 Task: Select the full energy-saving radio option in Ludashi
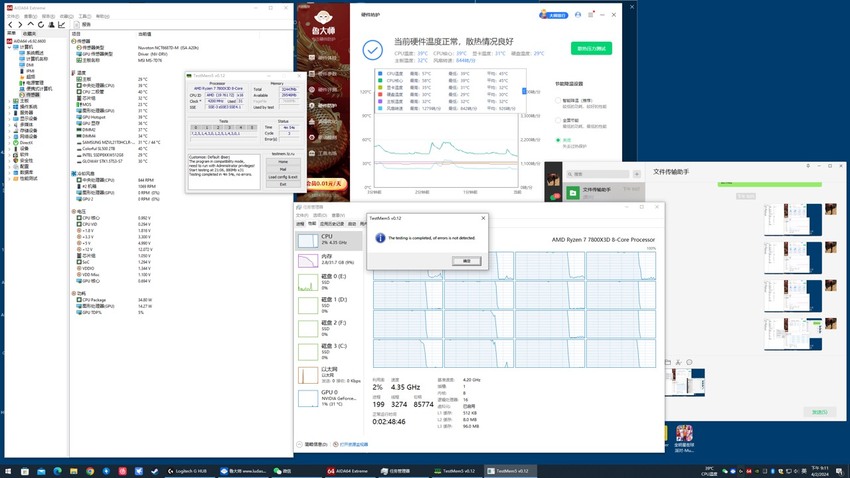coord(558,120)
